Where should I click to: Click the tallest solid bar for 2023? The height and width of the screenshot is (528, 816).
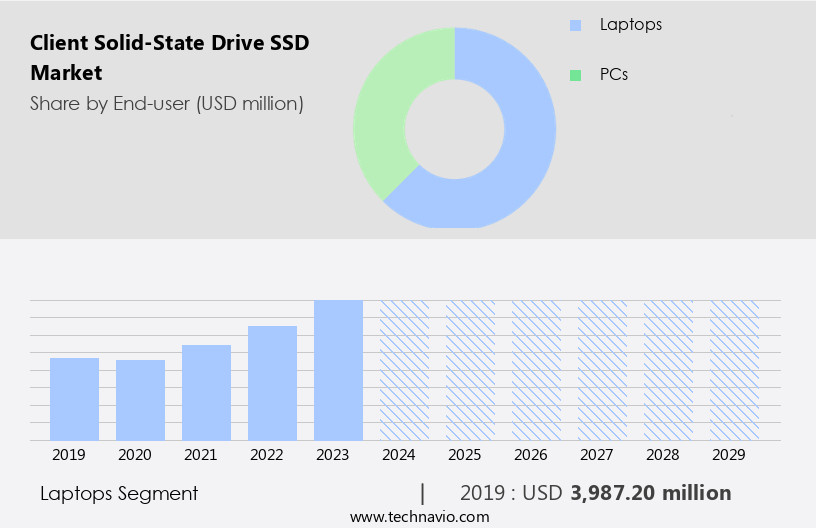coord(338,370)
